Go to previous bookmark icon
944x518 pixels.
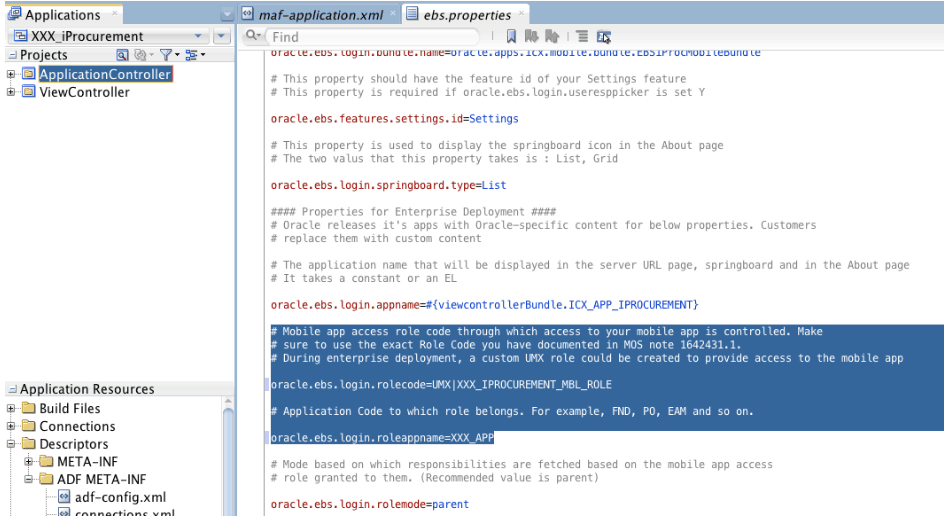point(552,36)
